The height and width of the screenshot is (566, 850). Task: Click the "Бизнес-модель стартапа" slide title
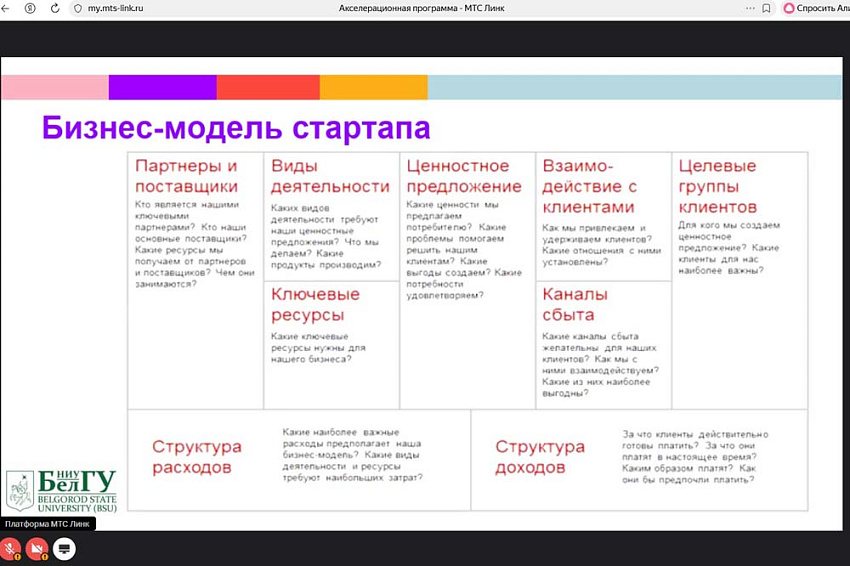[x=236, y=129]
